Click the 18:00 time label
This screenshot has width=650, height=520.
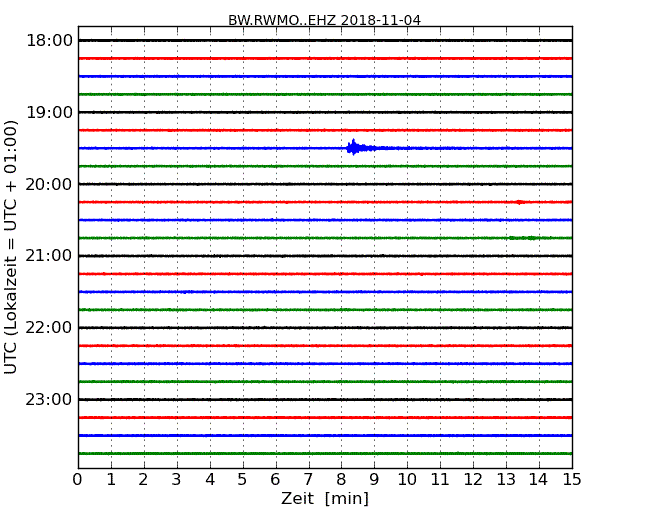[x=49, y=41]
